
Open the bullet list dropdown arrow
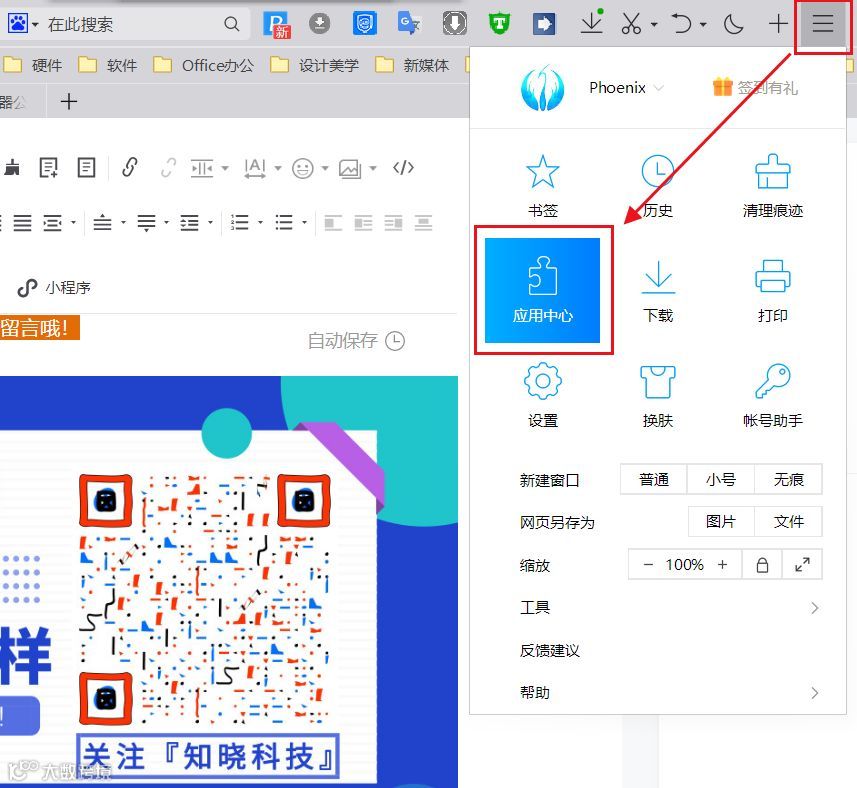click(304, 222)
